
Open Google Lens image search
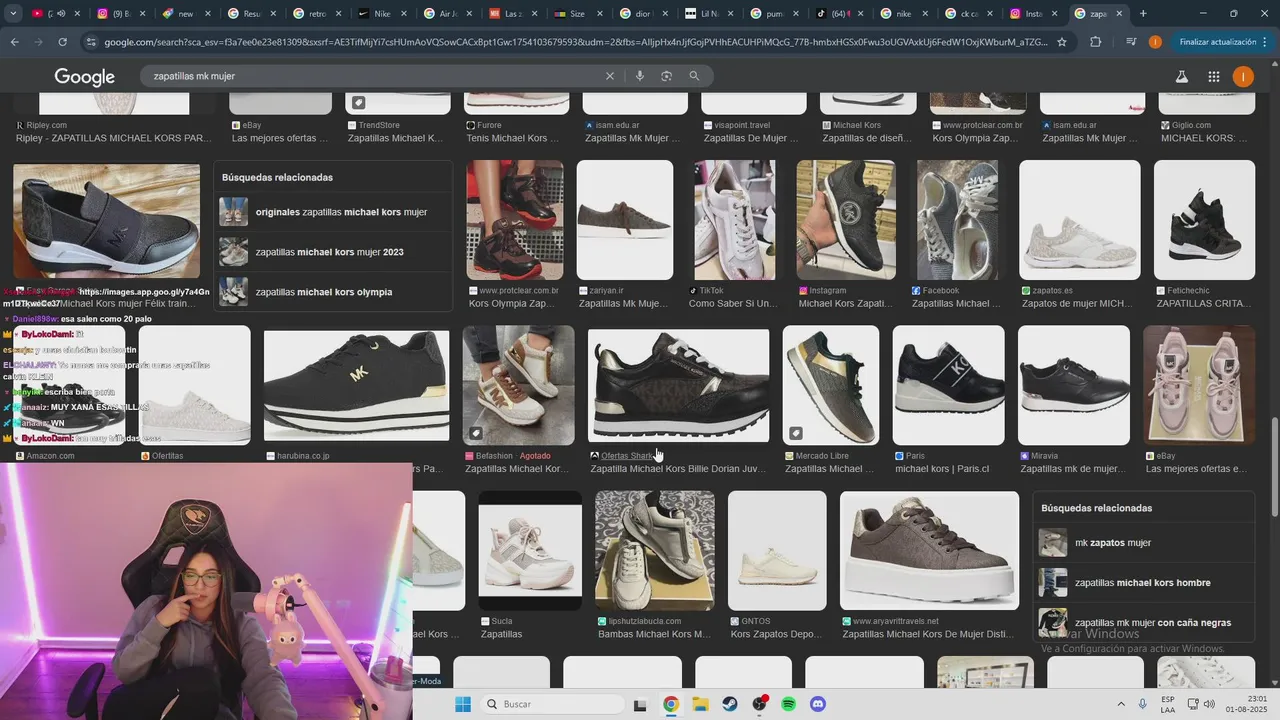(x=666, y=76)
